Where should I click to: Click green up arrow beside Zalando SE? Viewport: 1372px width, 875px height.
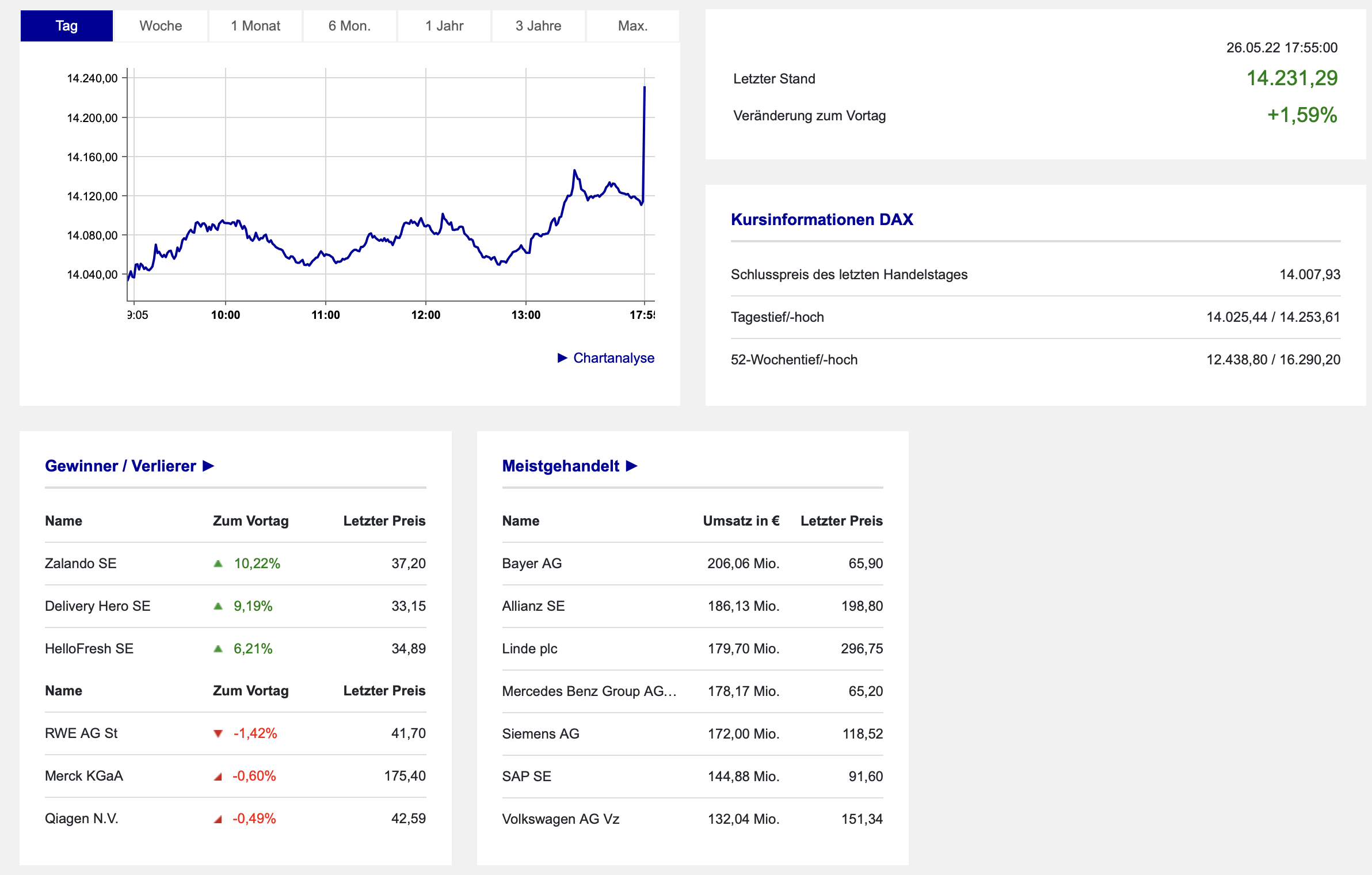click(218, 564)
